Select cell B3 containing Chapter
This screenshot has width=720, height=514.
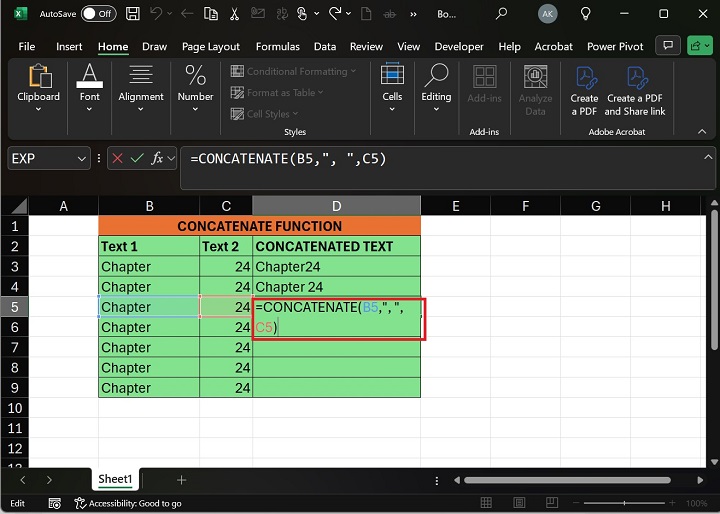[148, 267]
